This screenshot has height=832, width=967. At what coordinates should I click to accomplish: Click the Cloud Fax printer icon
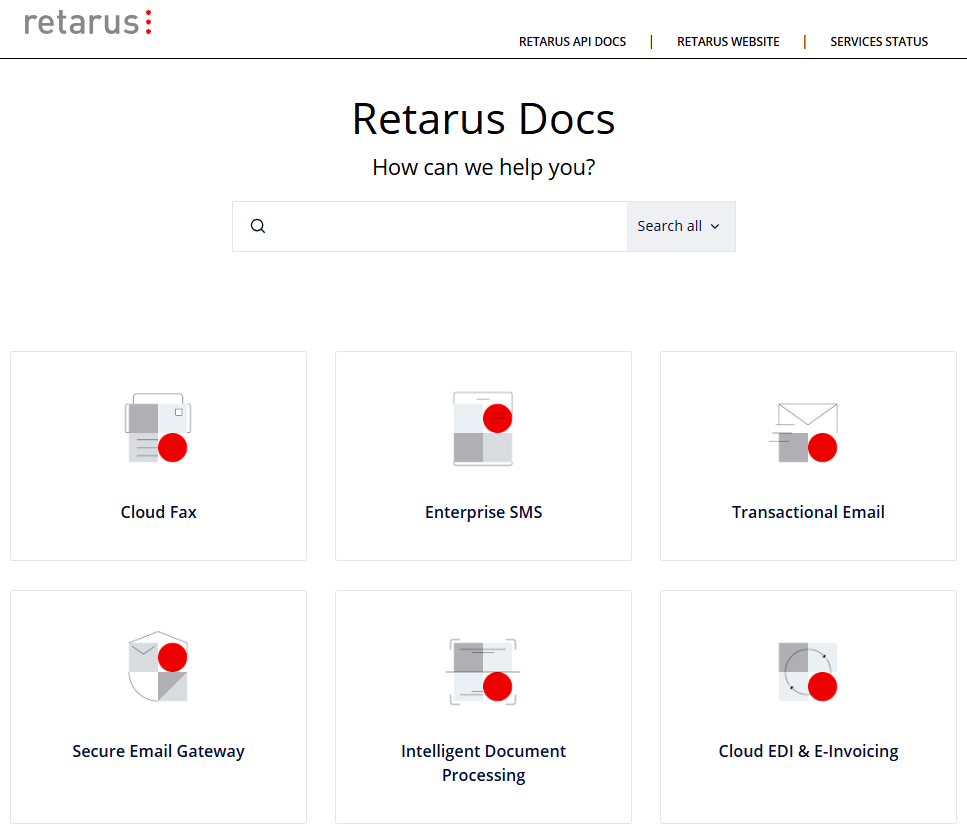coord(158,428)
